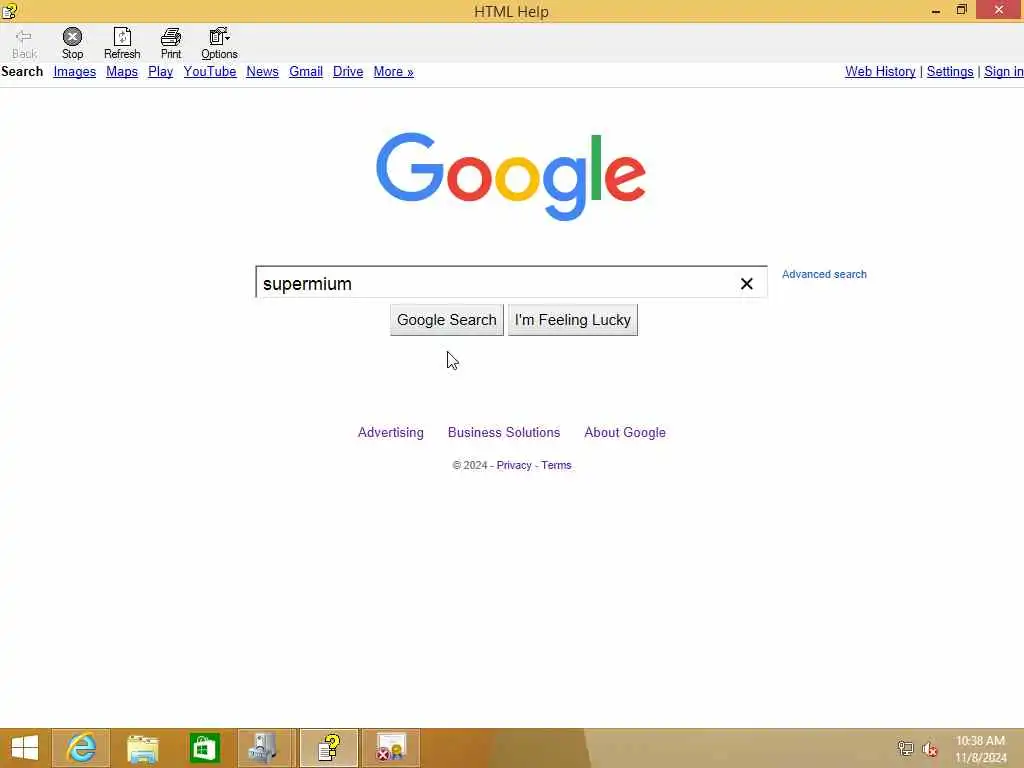The width and height of the screenshot is (1024, 768).
Task: Click the I'm Feeling Lucky button
Action: click(573, 320)
